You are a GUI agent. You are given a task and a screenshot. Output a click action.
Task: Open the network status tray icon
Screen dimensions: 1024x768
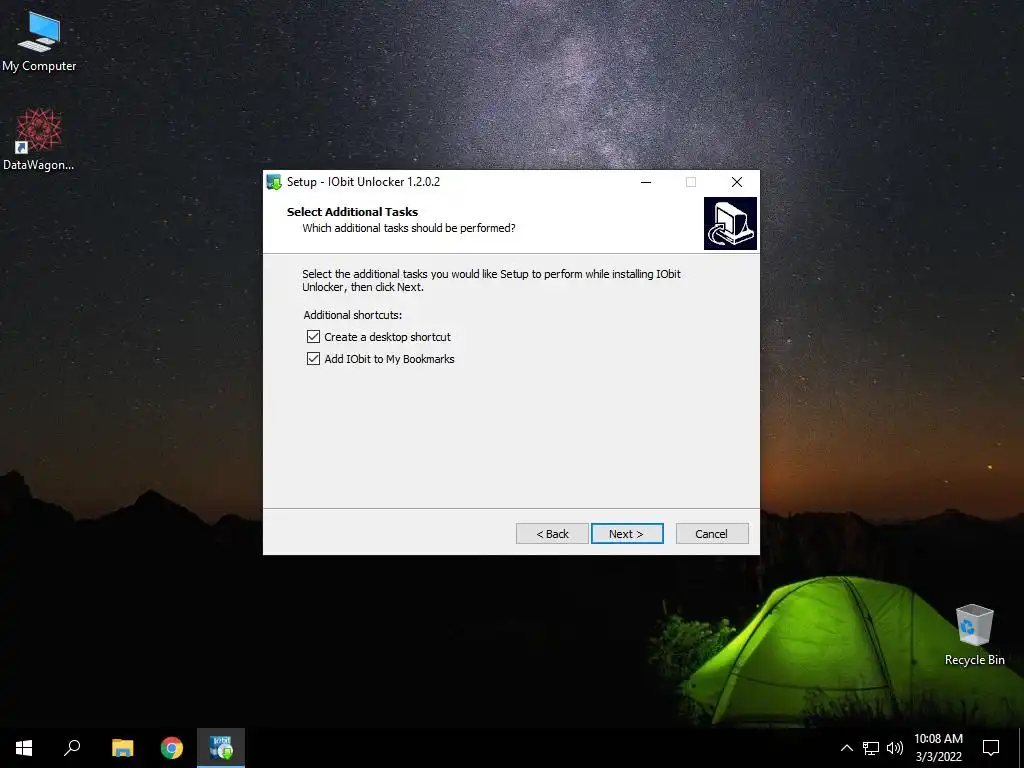pyautogui.click(x=871, y=748)
